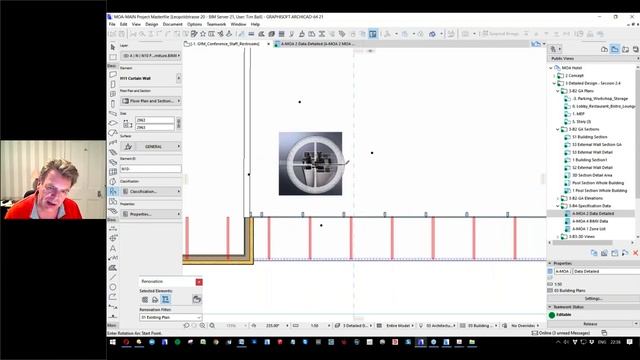The width and height of the screenshot is (640, 360).
Task: Open the Teamwork menu
Action: point(216,24)
